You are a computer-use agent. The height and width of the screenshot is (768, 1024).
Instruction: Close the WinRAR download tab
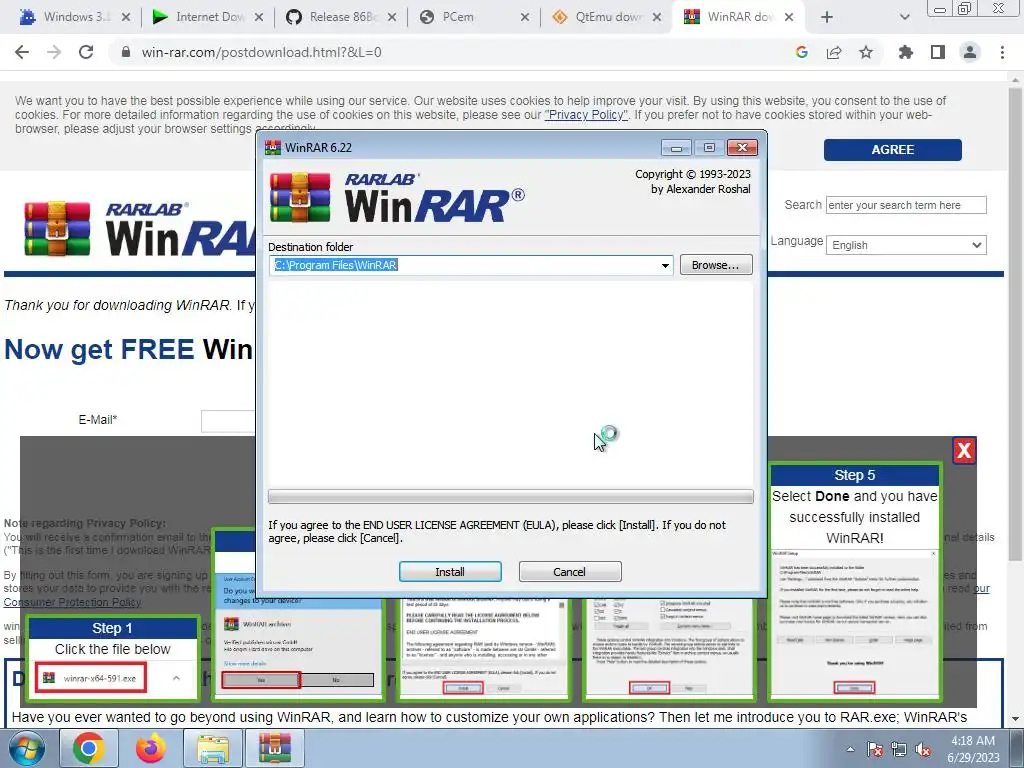(789, 17)
